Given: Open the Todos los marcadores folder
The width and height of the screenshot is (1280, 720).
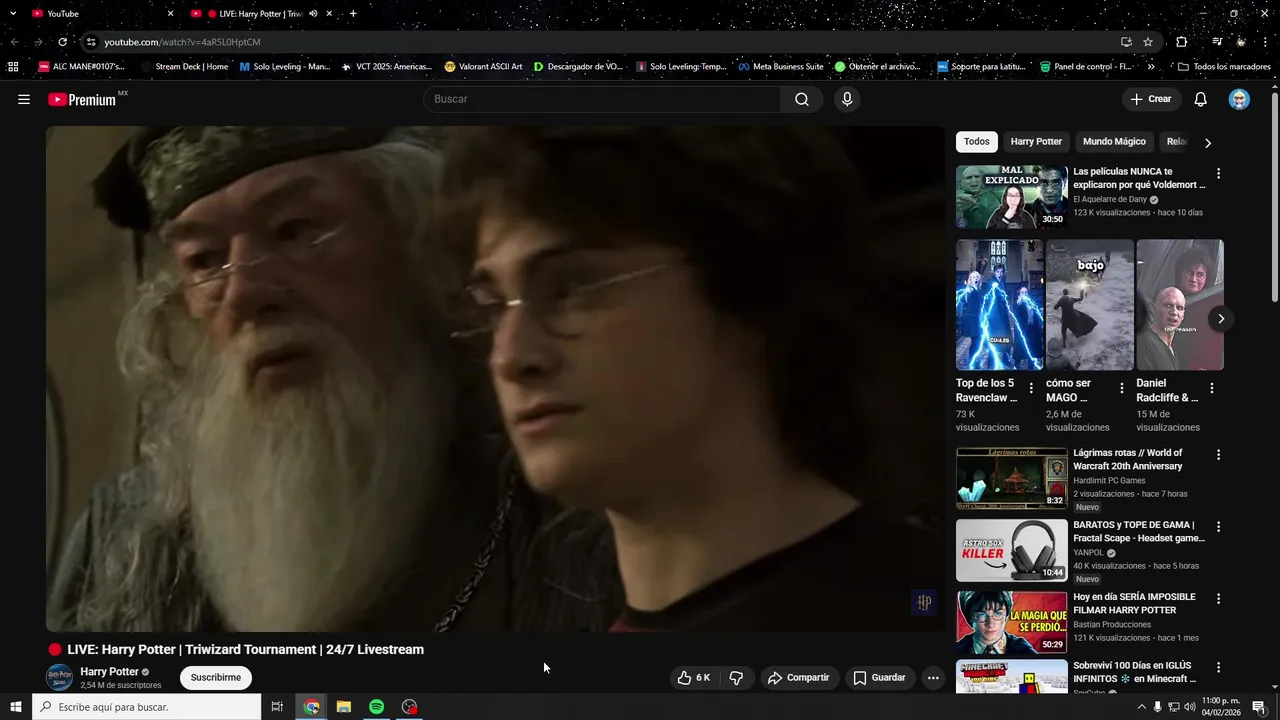Looking at the screenshot, I should pos(1225,67).
